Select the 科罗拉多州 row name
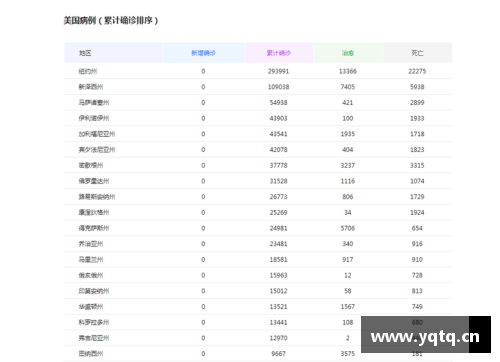The height and width of the screenshot is (362, 500). click(94, 322)
